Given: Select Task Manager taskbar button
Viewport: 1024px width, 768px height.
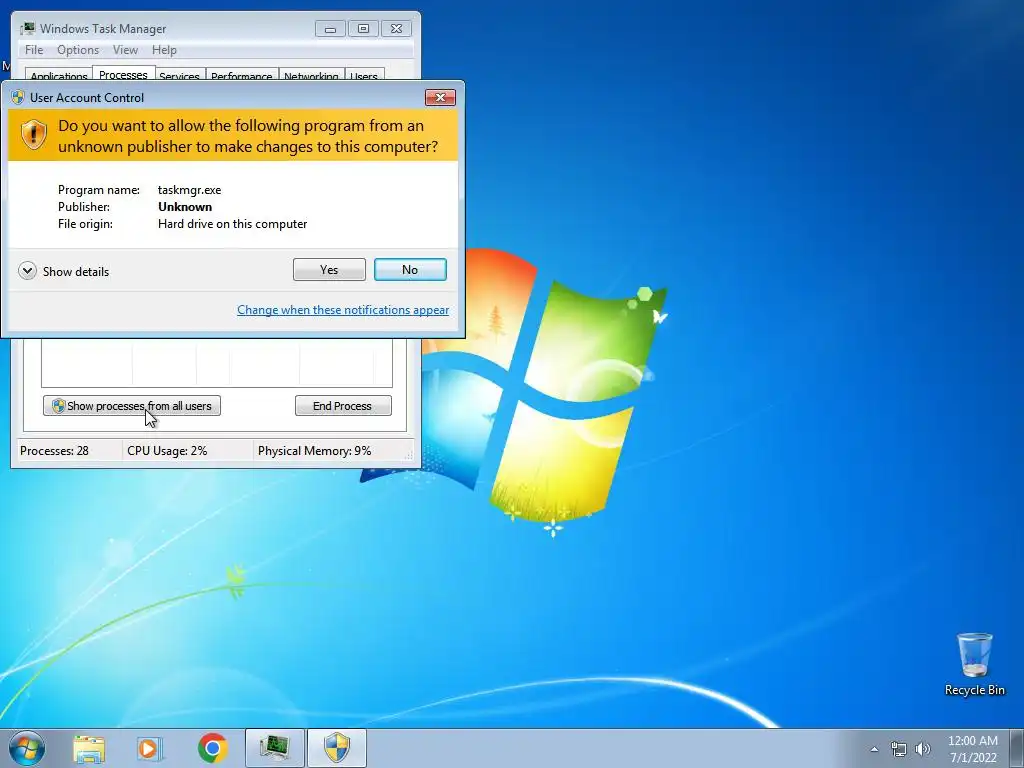Looking at the screenshot, I should coord(275,748).
